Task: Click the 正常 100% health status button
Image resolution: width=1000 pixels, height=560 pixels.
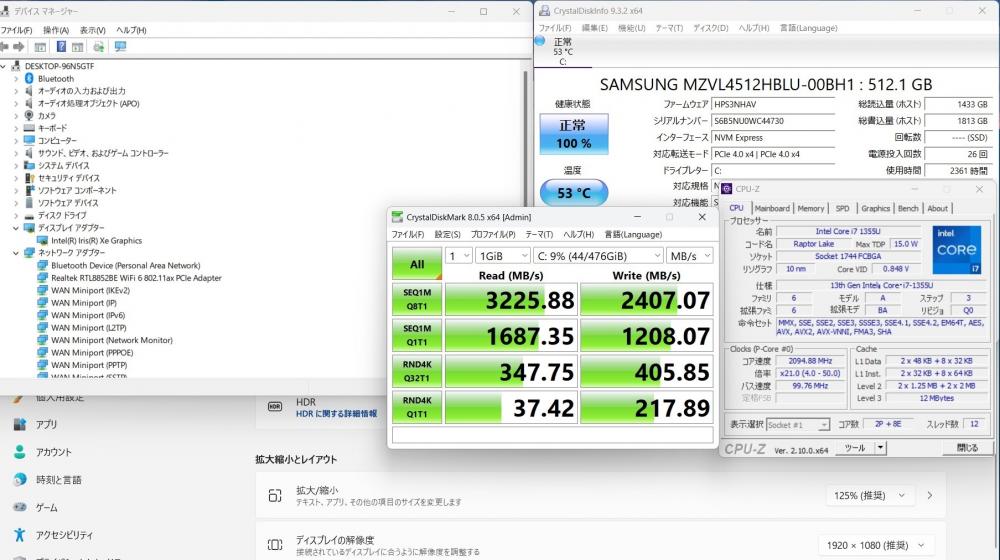Action: click(x=573, y=134)
